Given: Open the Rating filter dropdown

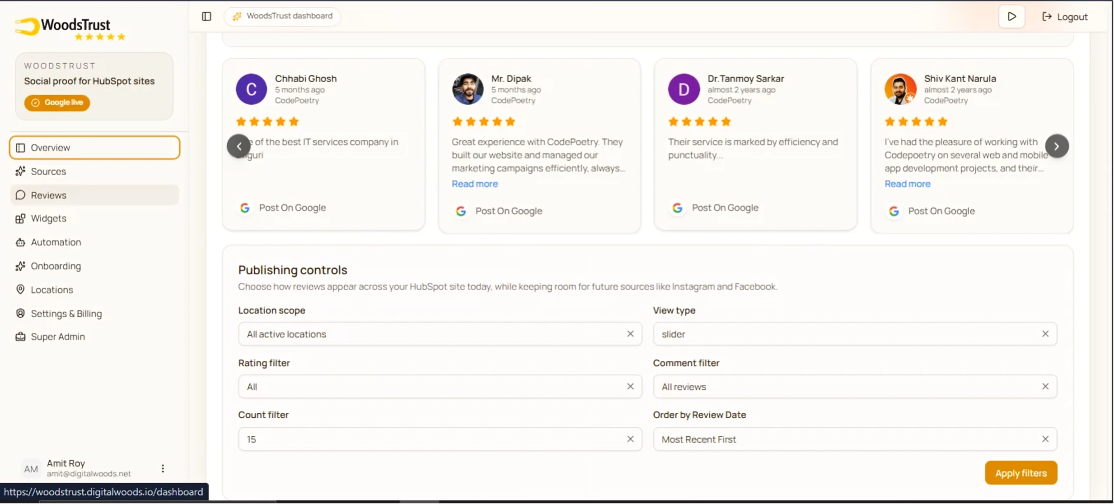Looking at the screenshot, I should point(440,387).
